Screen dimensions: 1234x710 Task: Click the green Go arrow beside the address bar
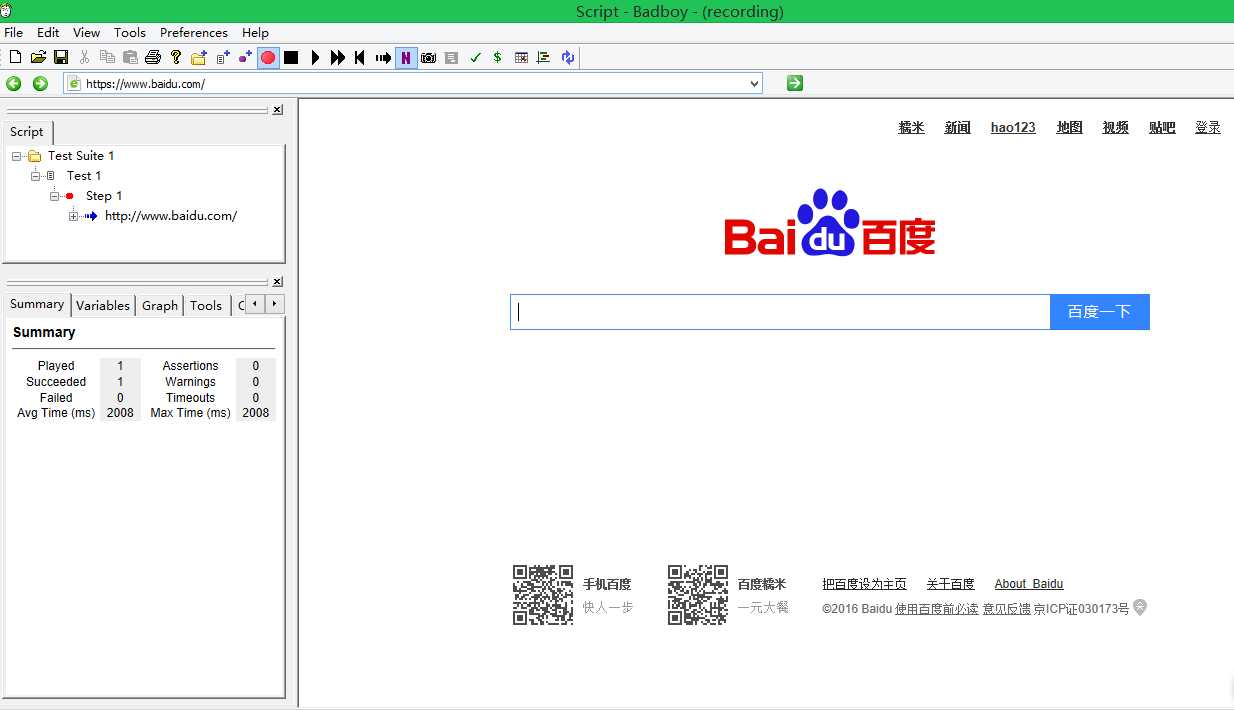pos(795,83)
